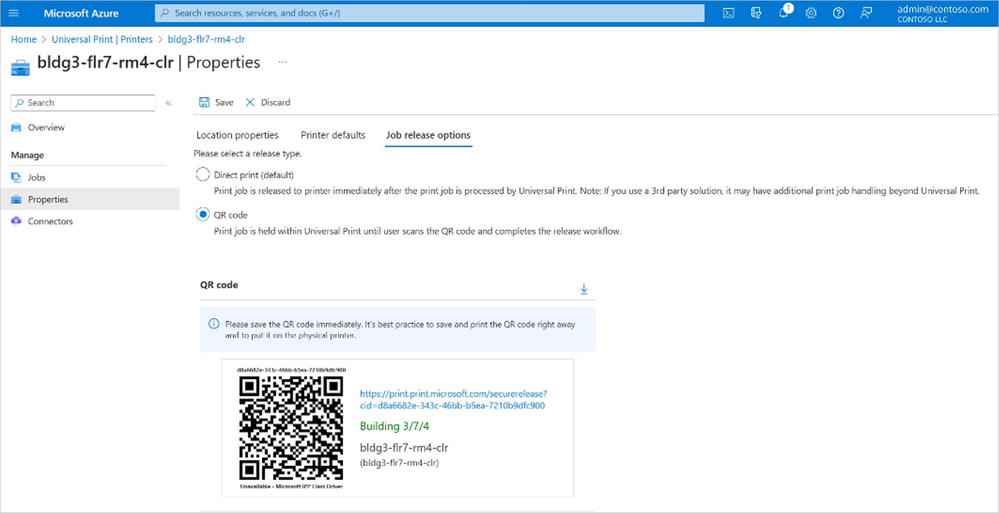999x513 pixels.
Task: View notifications bell icon
Action: [x=784, y=13]
